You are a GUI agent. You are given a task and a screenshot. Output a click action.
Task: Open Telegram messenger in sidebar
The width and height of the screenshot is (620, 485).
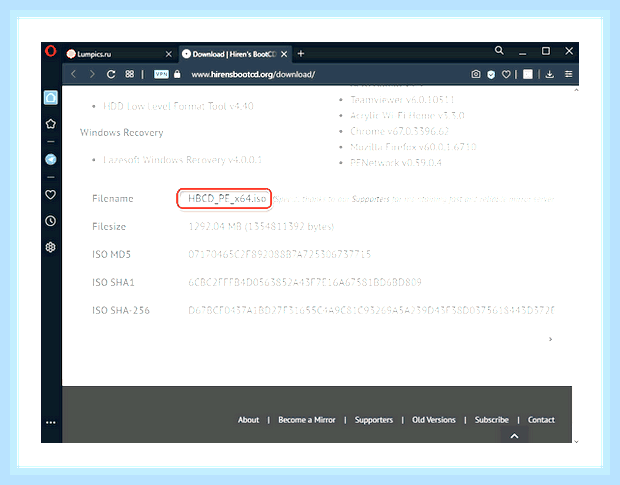point(51,159)
